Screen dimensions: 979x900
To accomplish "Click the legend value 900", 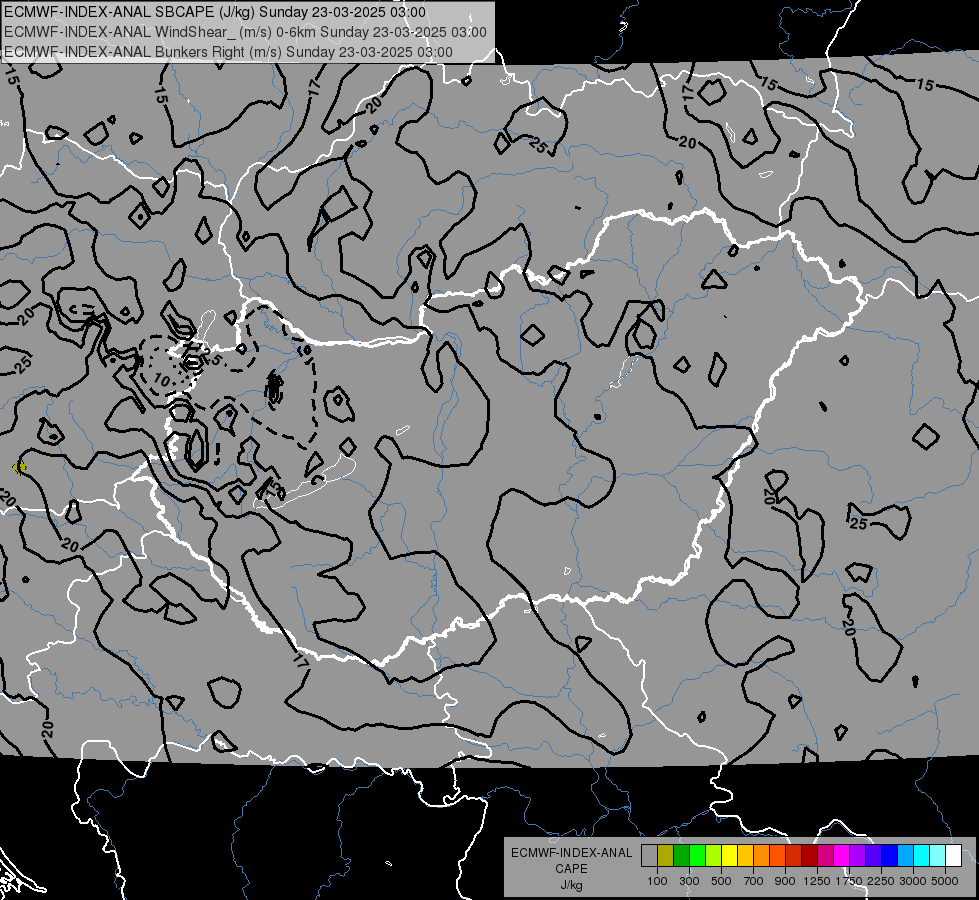I will (x=785, y=881).
